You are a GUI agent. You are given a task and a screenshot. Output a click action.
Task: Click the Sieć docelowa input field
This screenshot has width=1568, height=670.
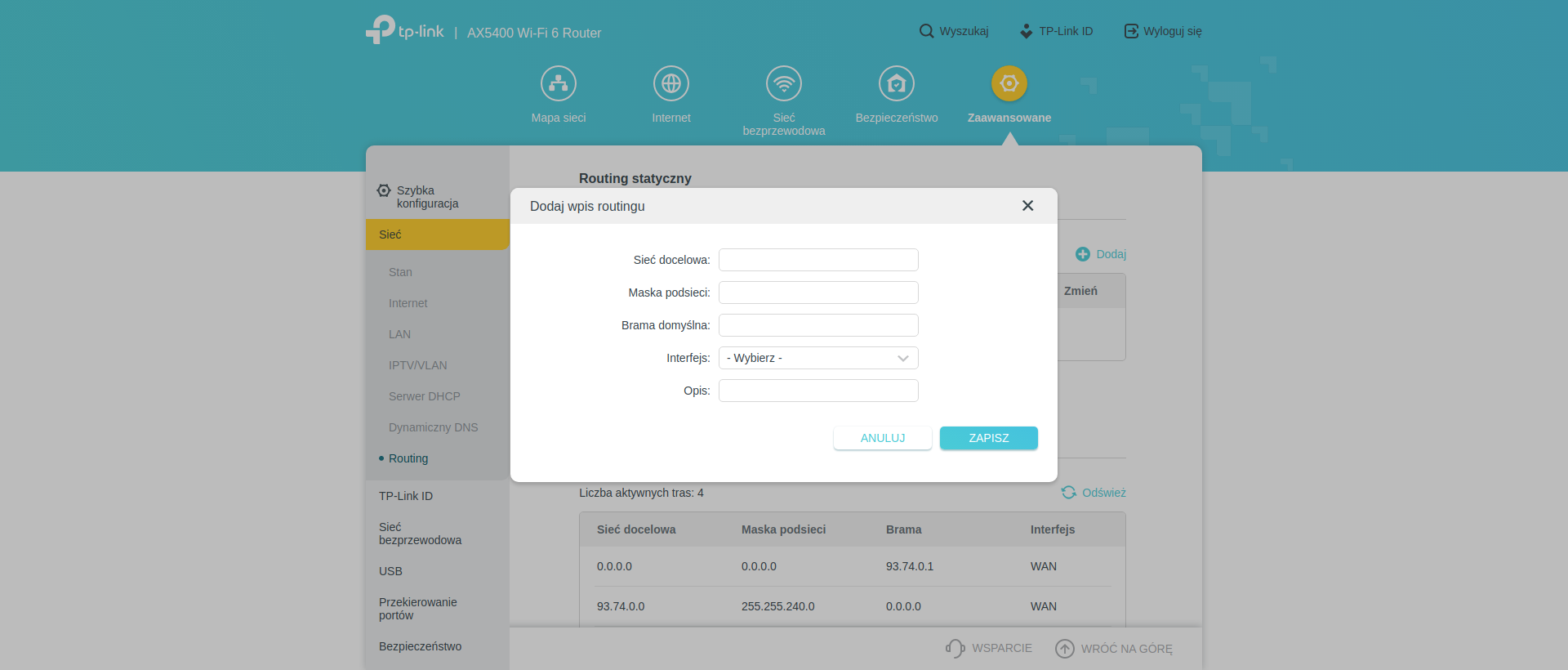coord(818,260)
